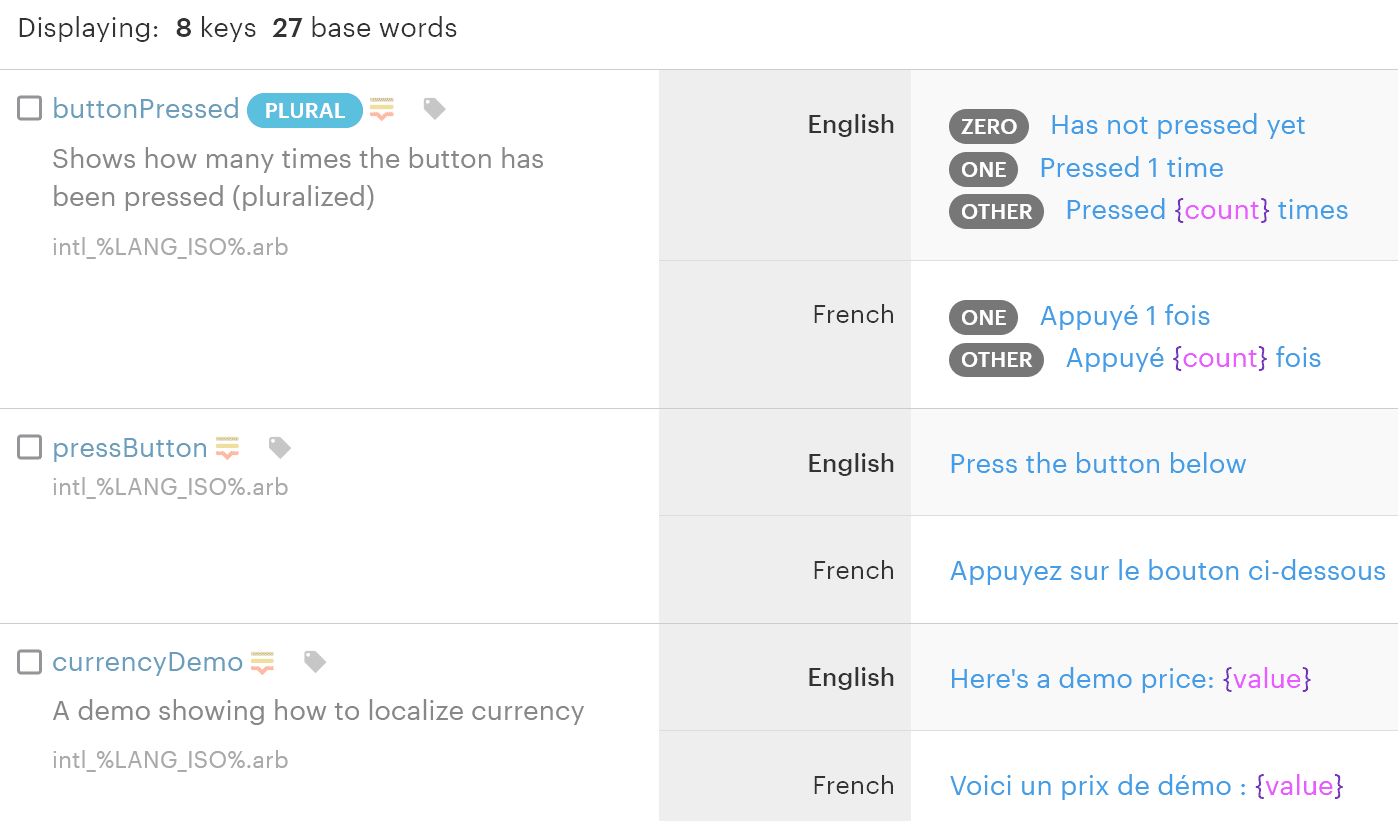The height and width of the screenshot is (821, 1398).
Task: Edit English translation "Has not pressed yet"
Action: pos(1177,125)
